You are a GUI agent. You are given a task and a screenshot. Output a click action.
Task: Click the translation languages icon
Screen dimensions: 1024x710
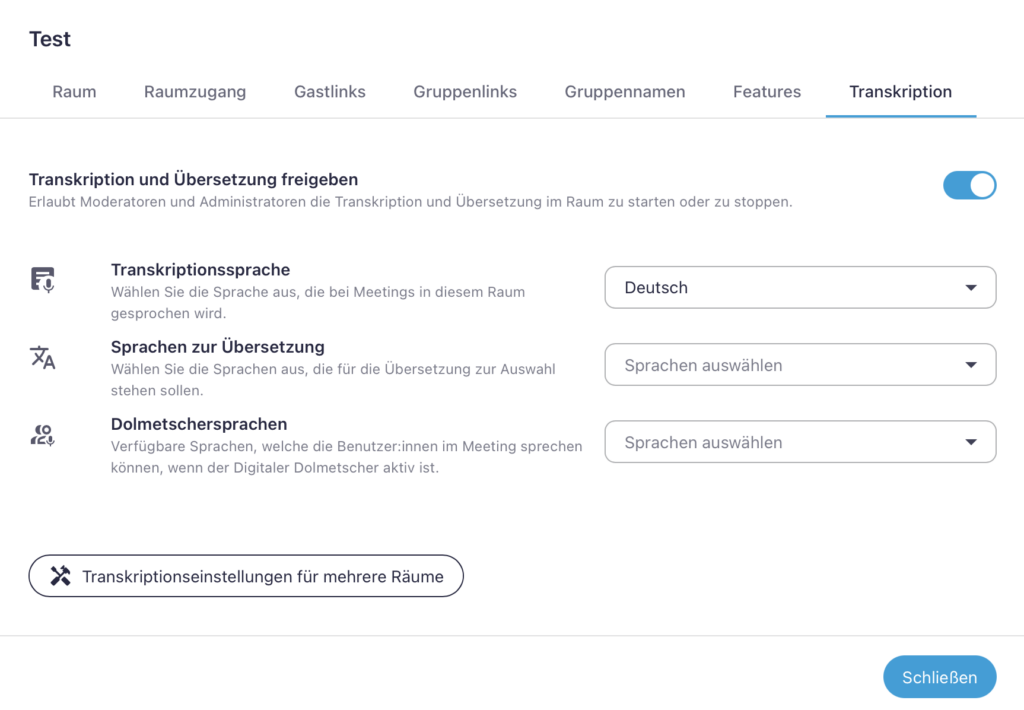point(42,356)
